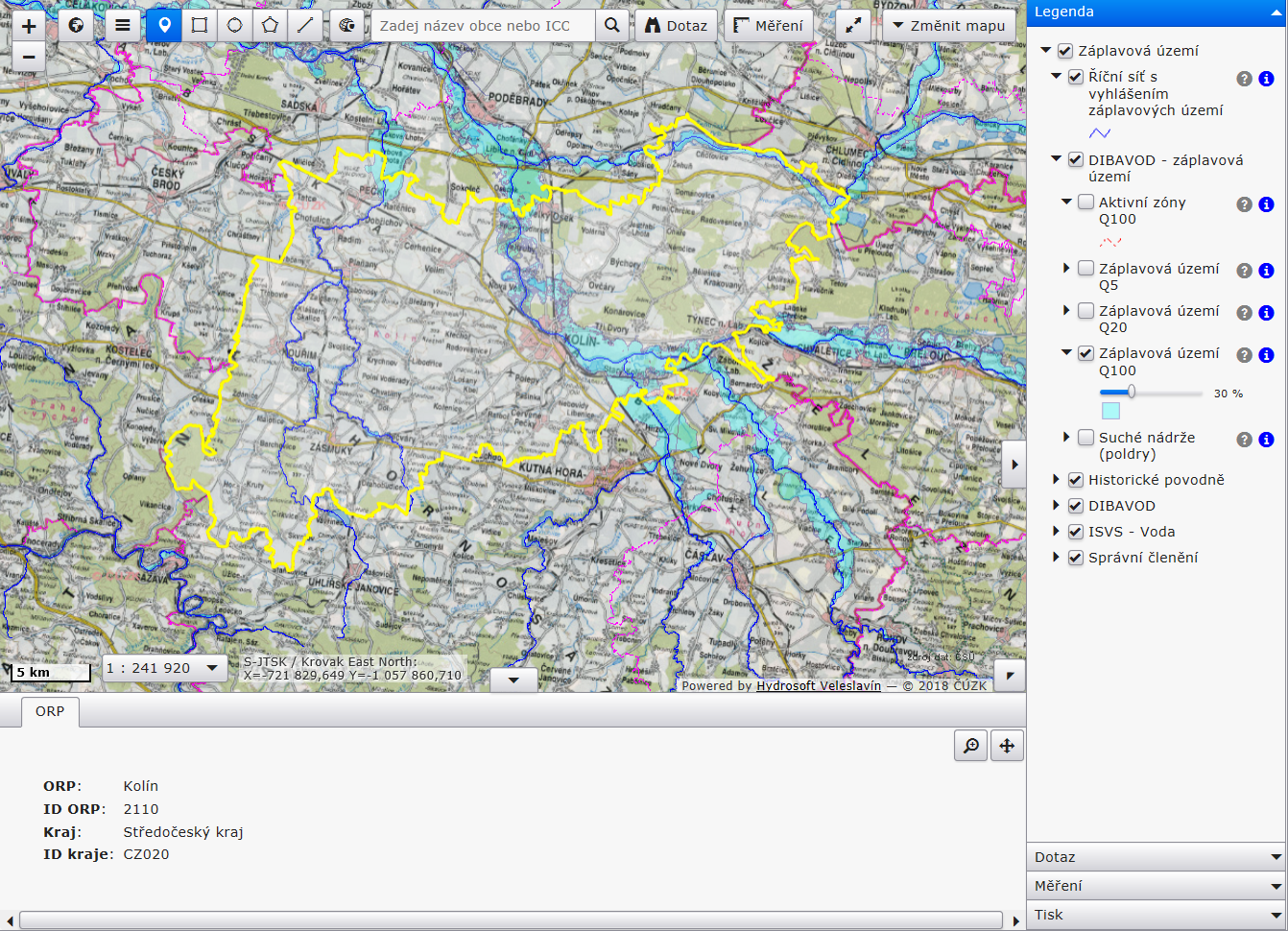Uncheck the bottom DIBAVOD layer group checkbox
The width and height of the screenshot is (1288, 931).
[x=1076, y=506]
